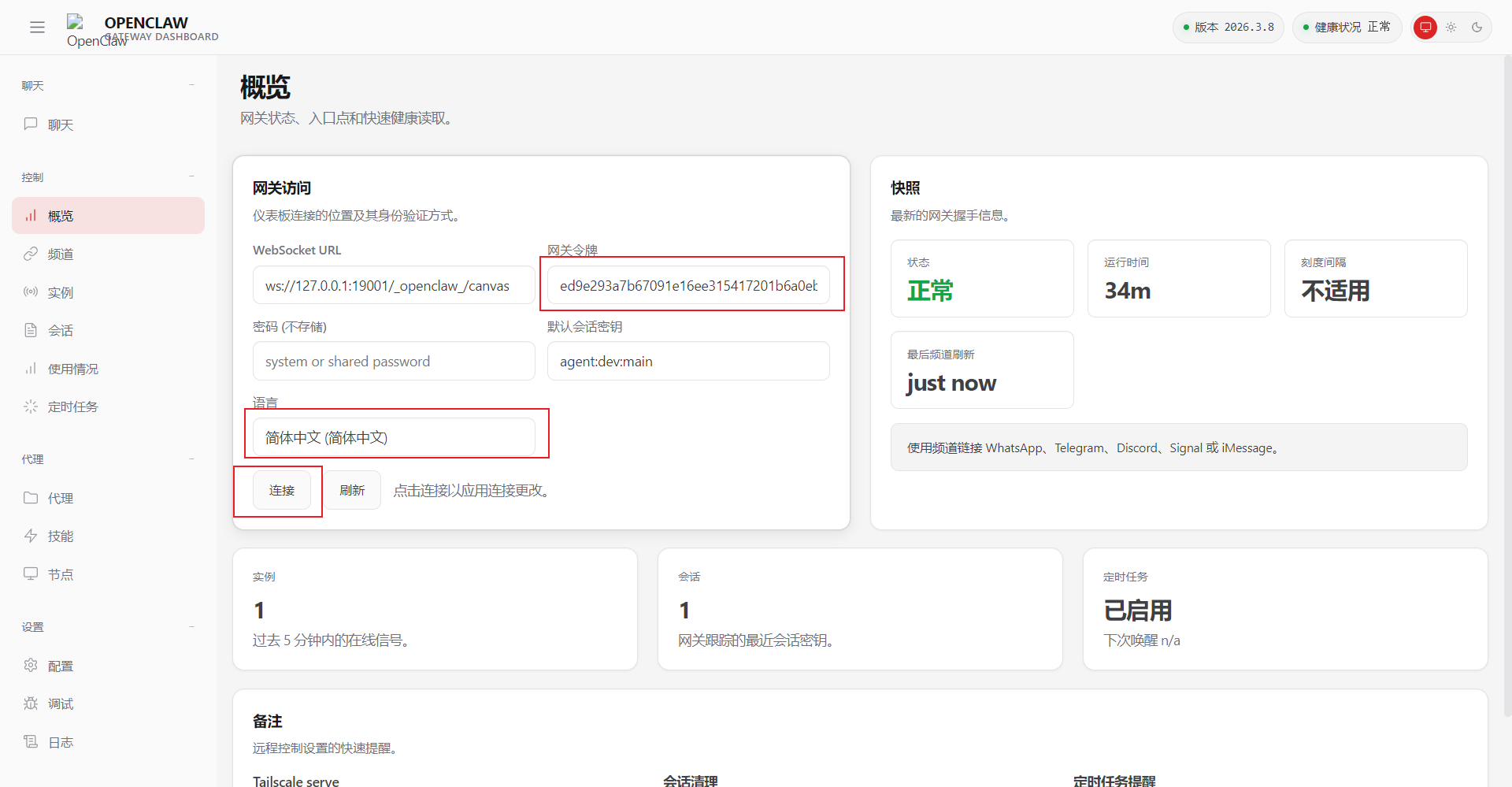The image size is (1512, 787).
Task: Click the '点击连接以应用连接更改。' hint
Action: tap(472, 490)
